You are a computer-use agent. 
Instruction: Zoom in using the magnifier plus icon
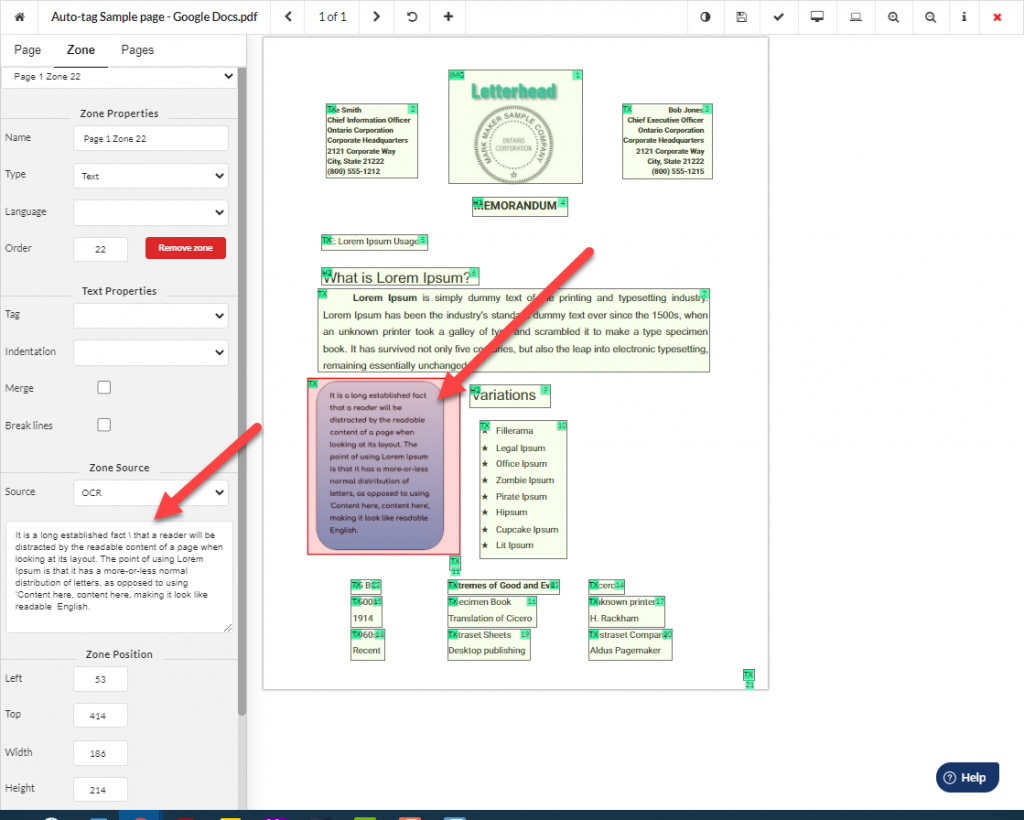(893, 17)
